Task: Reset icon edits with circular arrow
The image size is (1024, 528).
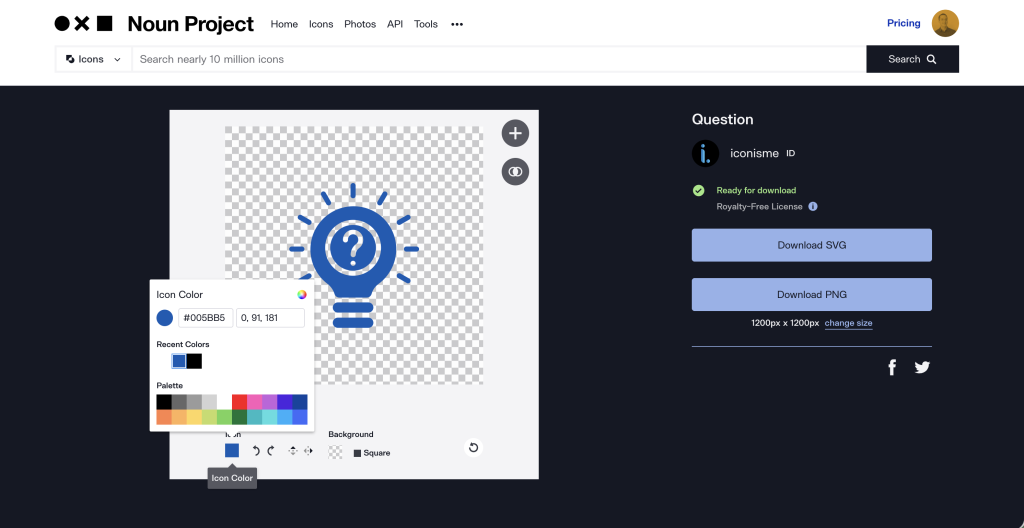Action: tap(473, 448)
